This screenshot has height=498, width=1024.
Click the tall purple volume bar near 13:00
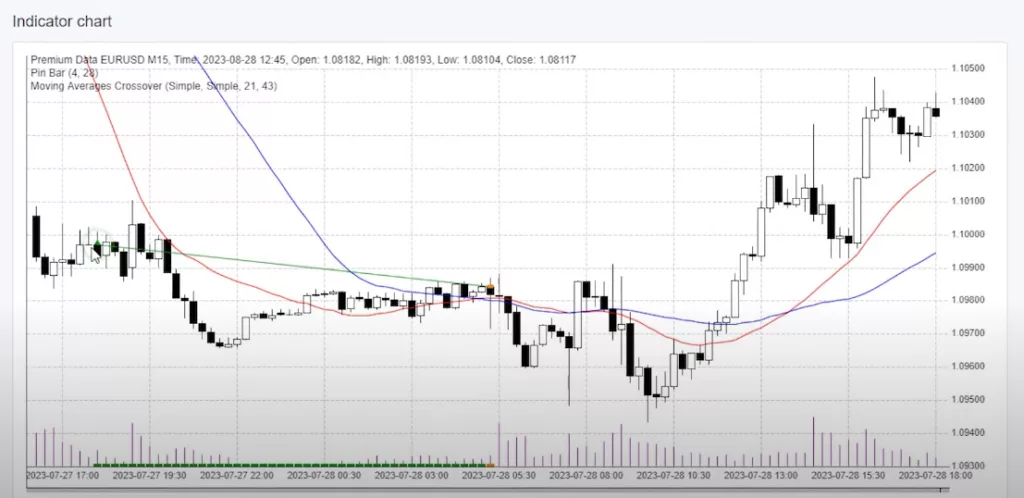click(813, 440)
